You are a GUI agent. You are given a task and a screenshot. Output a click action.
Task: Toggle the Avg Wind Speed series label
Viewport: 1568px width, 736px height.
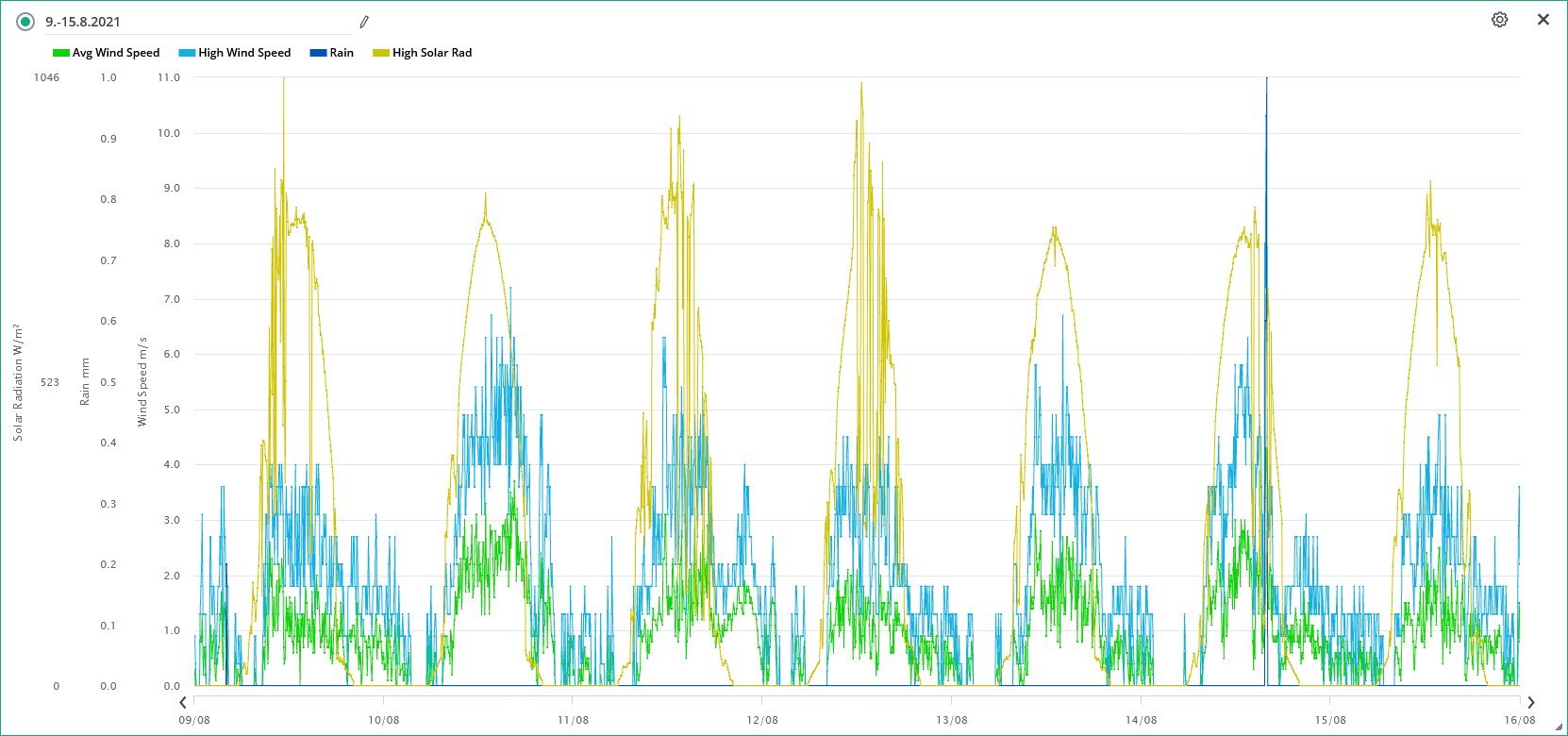(x=116, y=53)
